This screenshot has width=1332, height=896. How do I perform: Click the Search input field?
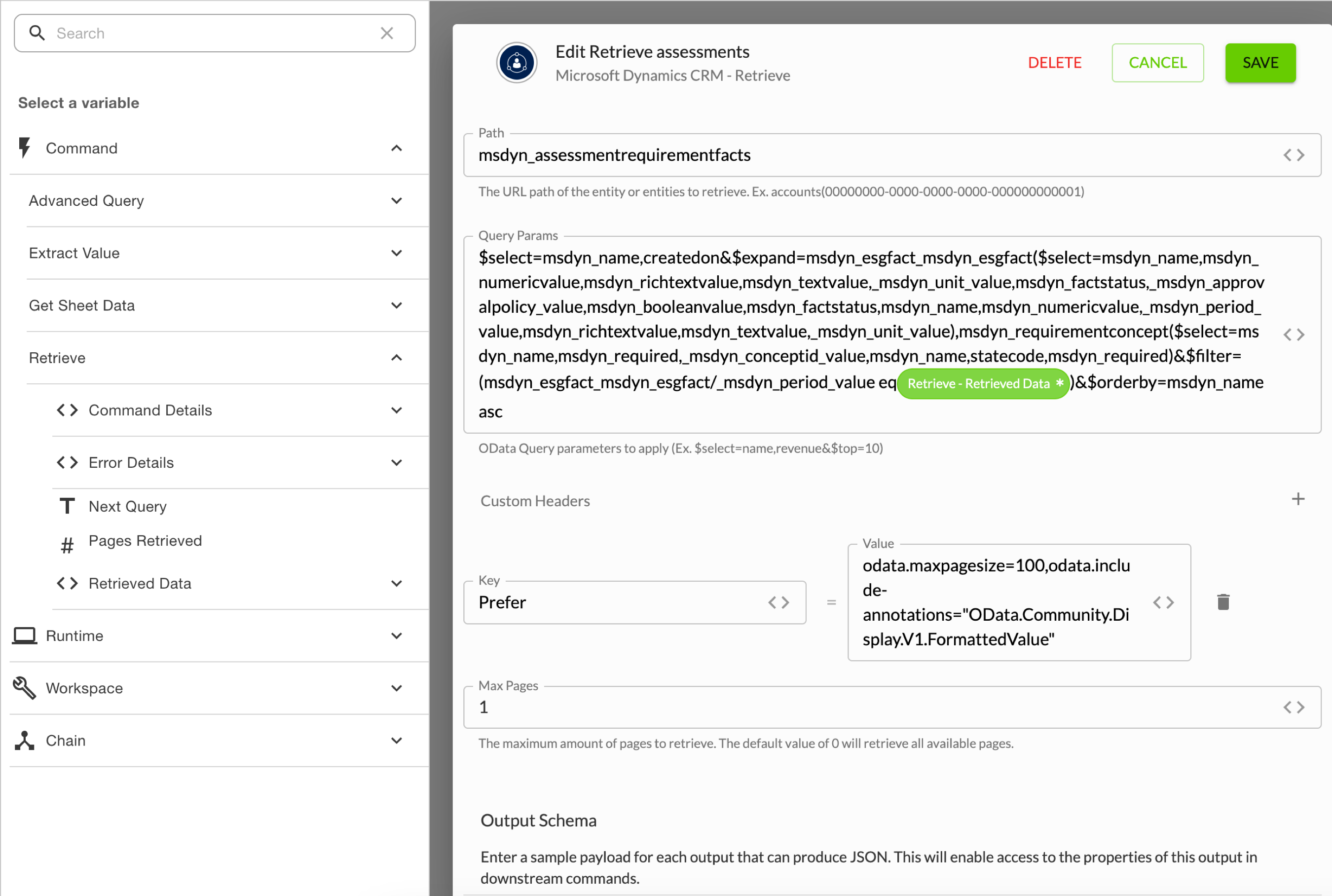tap(215, 33)
